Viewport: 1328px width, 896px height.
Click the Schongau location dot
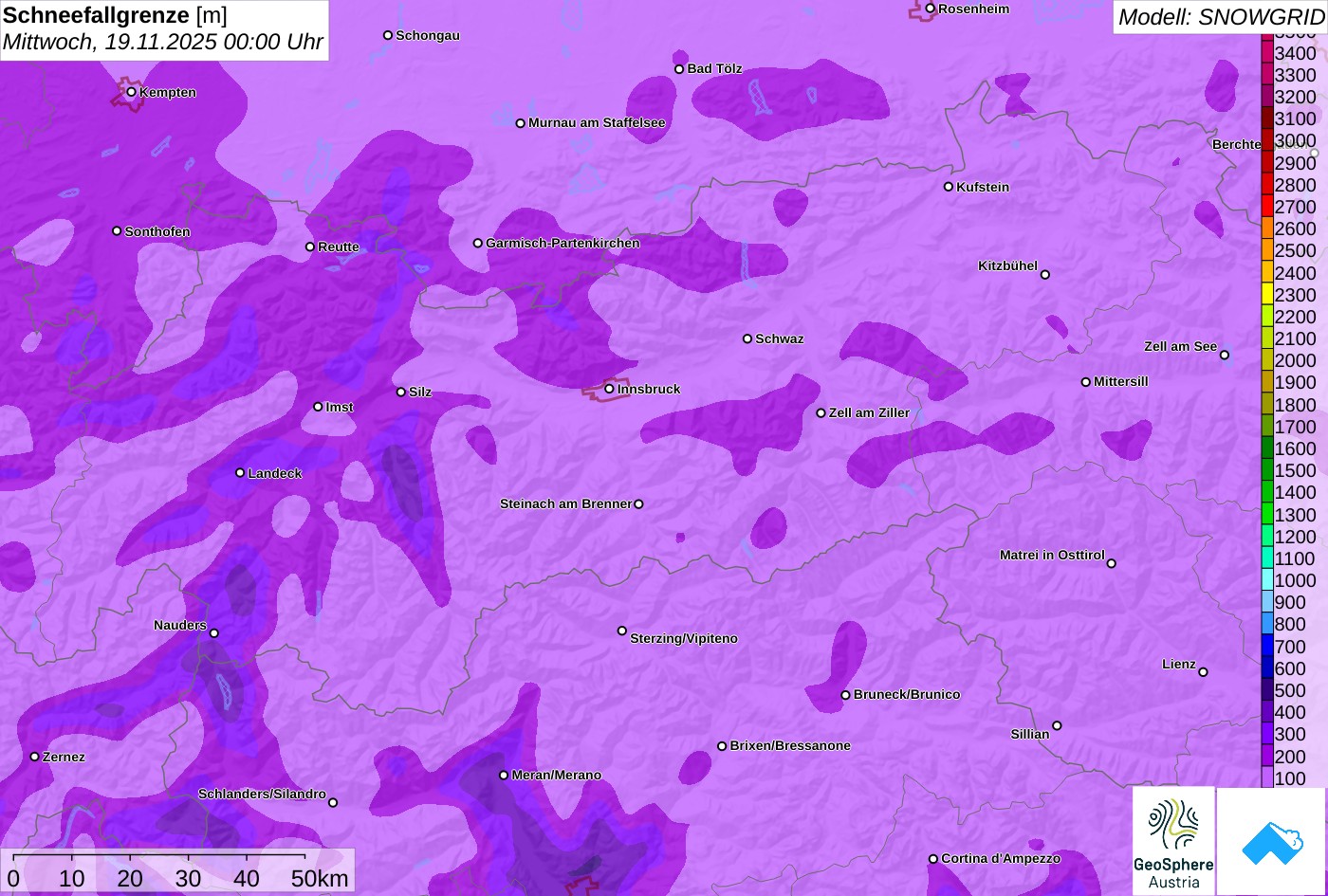tap(387, 35)
